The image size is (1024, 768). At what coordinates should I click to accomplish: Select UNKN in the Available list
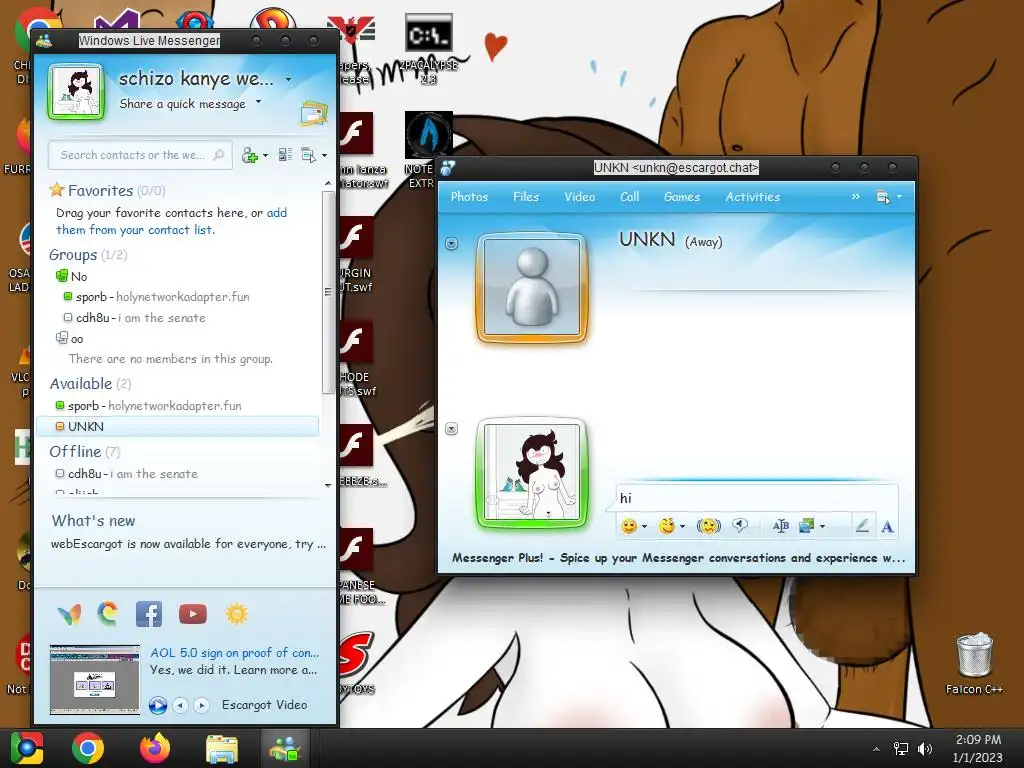tap(178, 426)
